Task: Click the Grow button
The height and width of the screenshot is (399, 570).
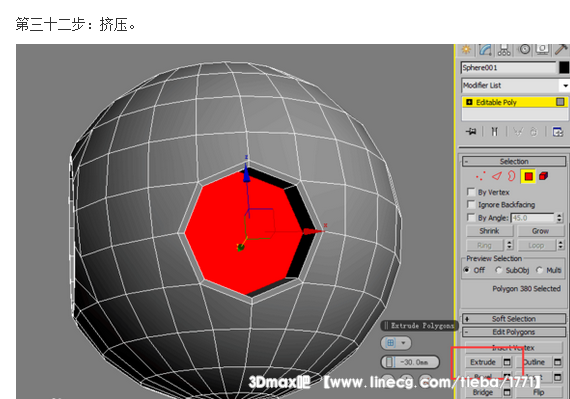Action: coord(540,231)
